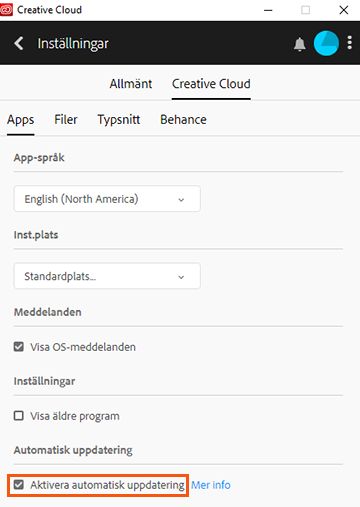The height and width of the screenshot is (507, 360).
Task: Follow the Mer info link
Action: 211,485
